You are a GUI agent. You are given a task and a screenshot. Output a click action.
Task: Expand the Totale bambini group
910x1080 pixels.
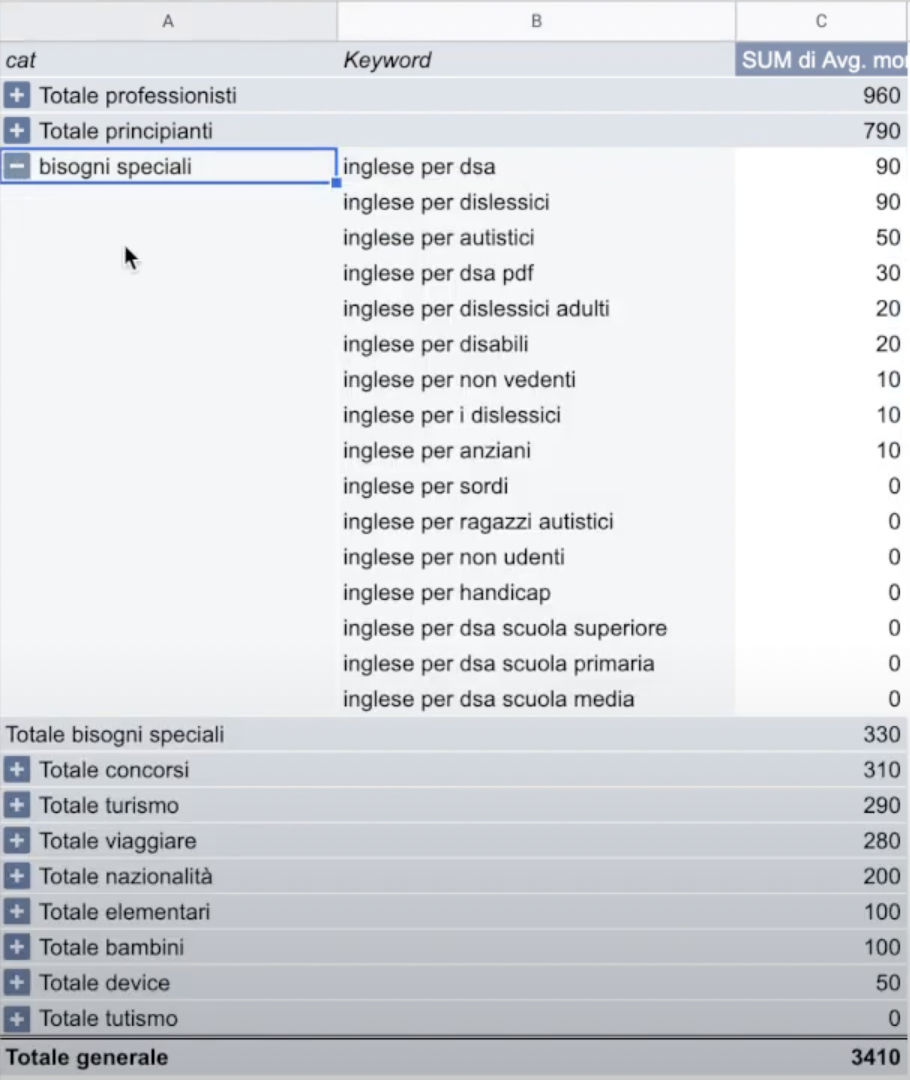click(18, 947)
